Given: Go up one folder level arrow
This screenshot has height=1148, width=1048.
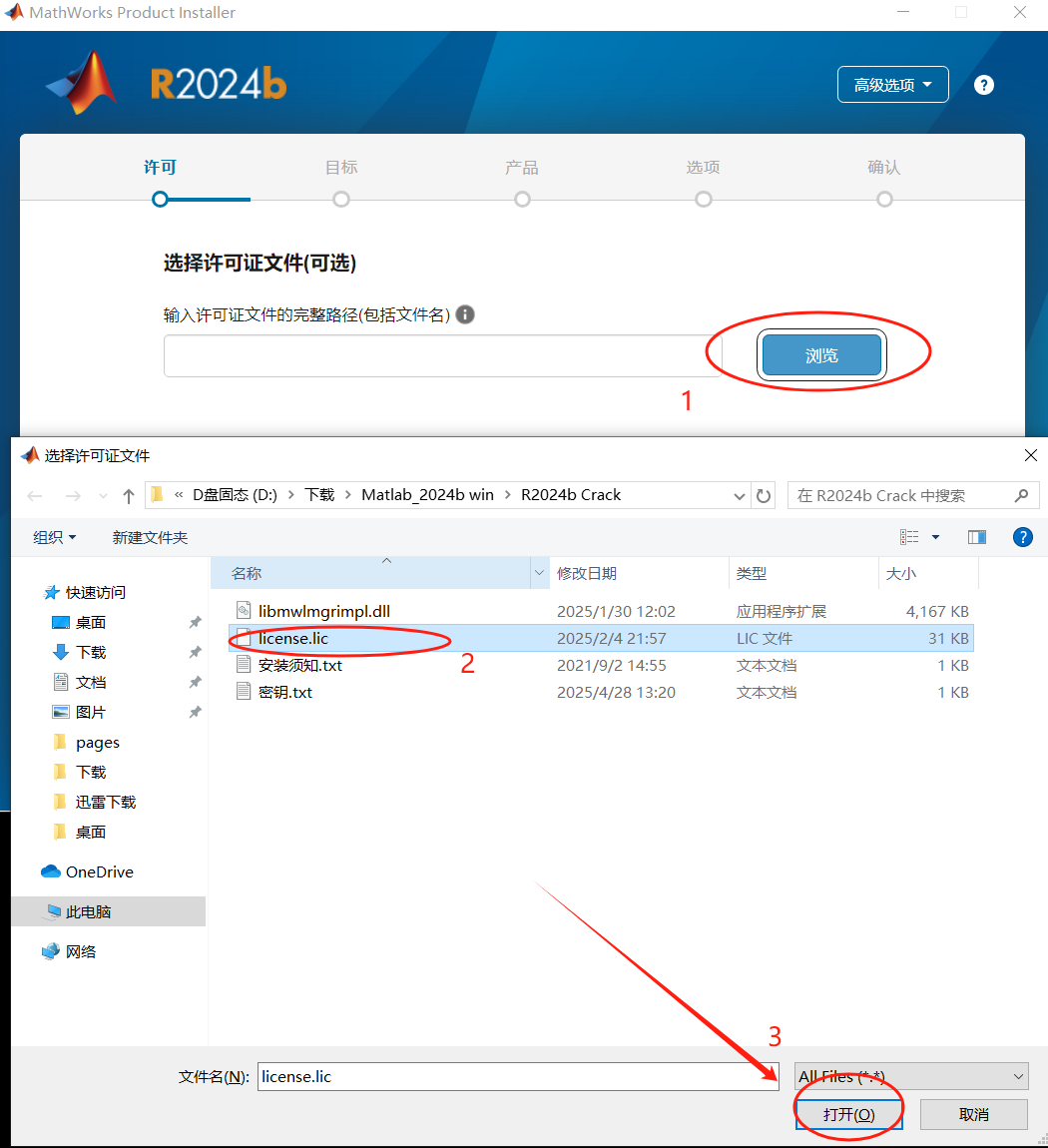Looking at the screenshot, I should [x=129, y=496].
